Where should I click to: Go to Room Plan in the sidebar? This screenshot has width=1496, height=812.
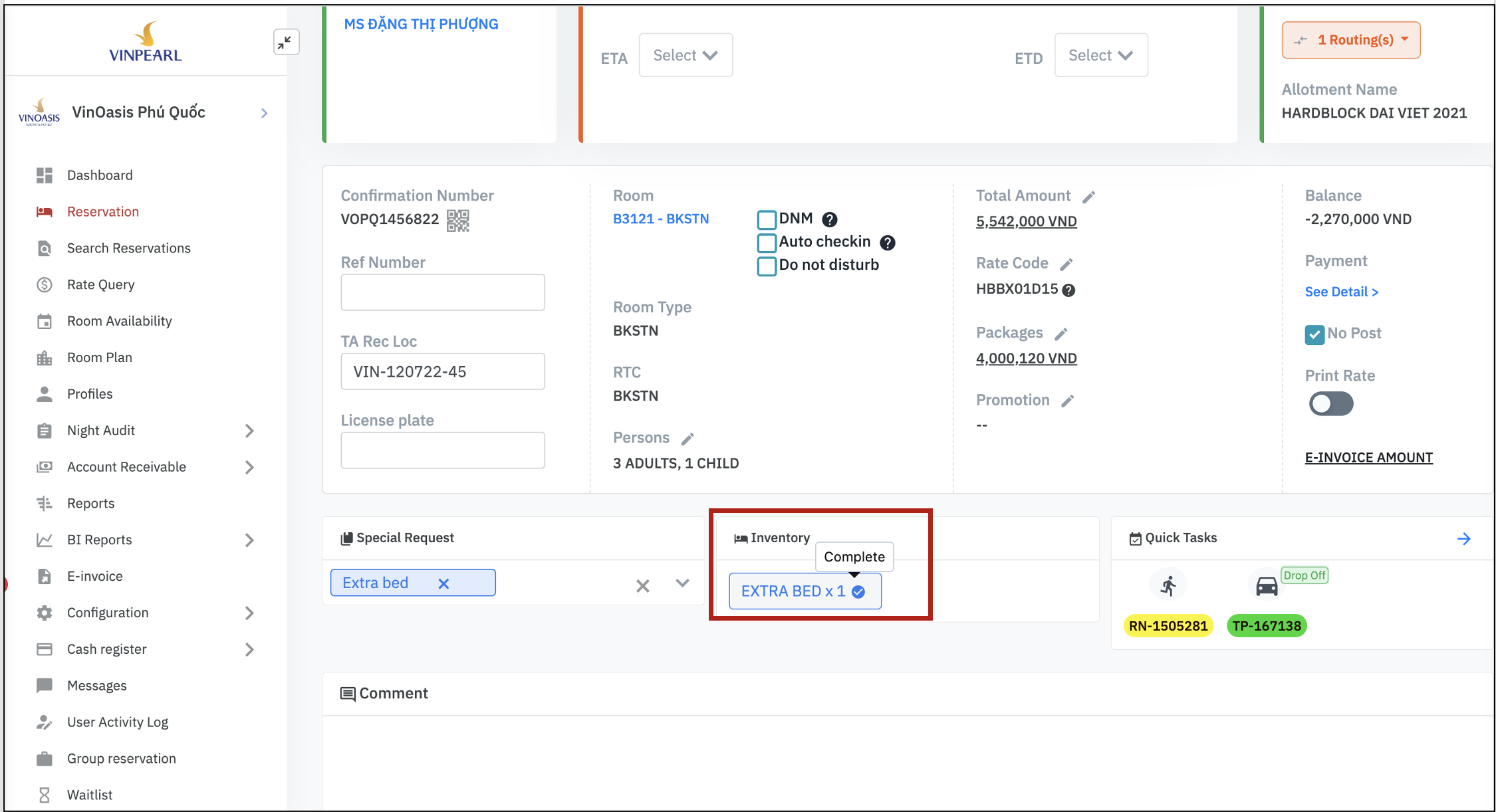point(99,357)
